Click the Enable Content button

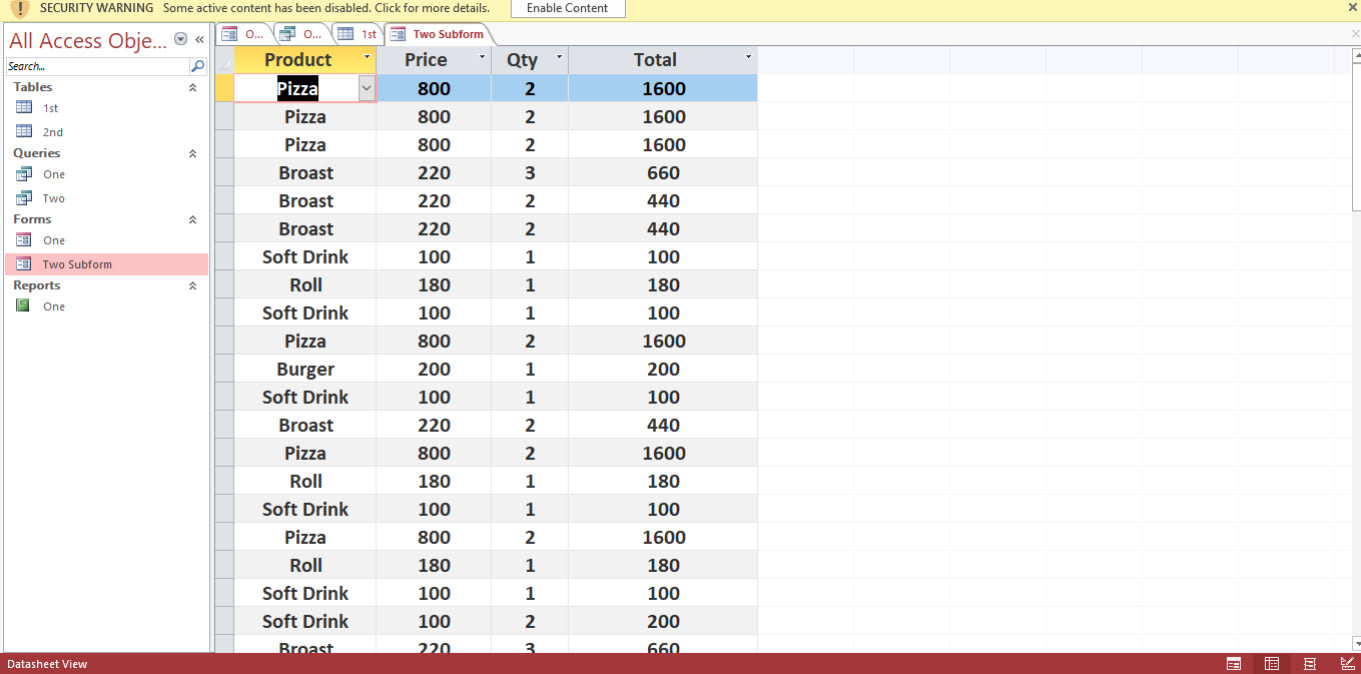pos(567,8)
